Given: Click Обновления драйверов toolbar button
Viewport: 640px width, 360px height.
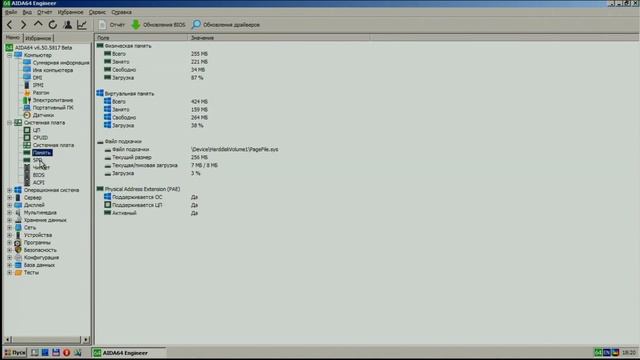Looking at the screenshot, I should click(x=226, y=24).
